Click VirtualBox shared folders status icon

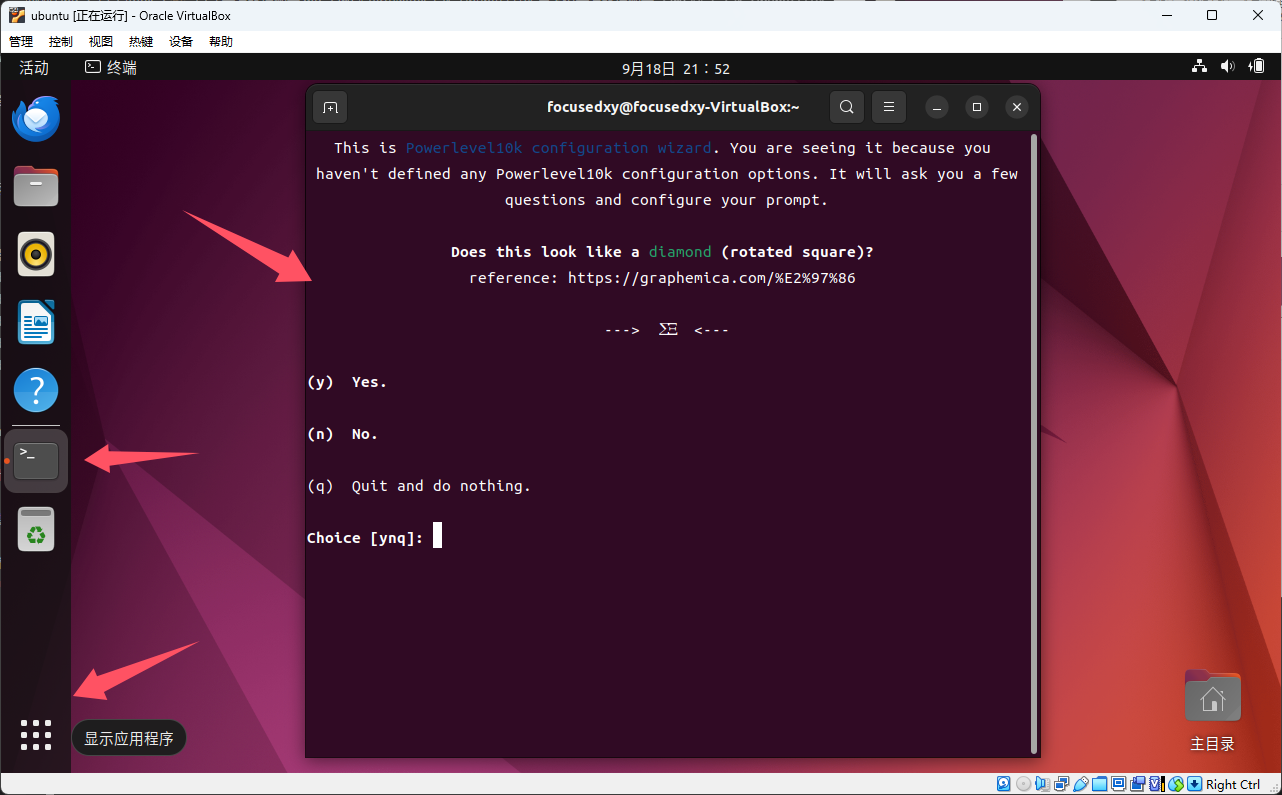point(1099,784)
